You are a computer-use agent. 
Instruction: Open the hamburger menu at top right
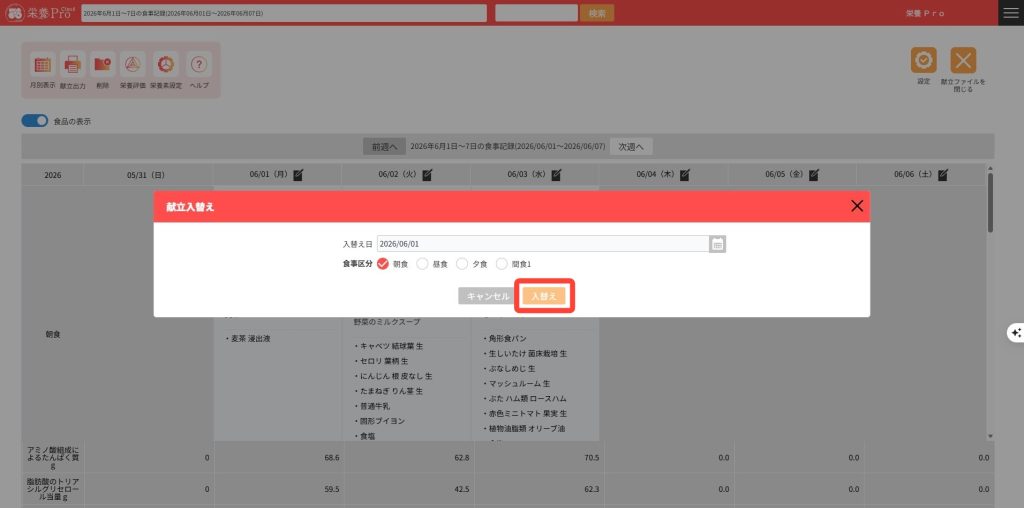(1011, 13)
